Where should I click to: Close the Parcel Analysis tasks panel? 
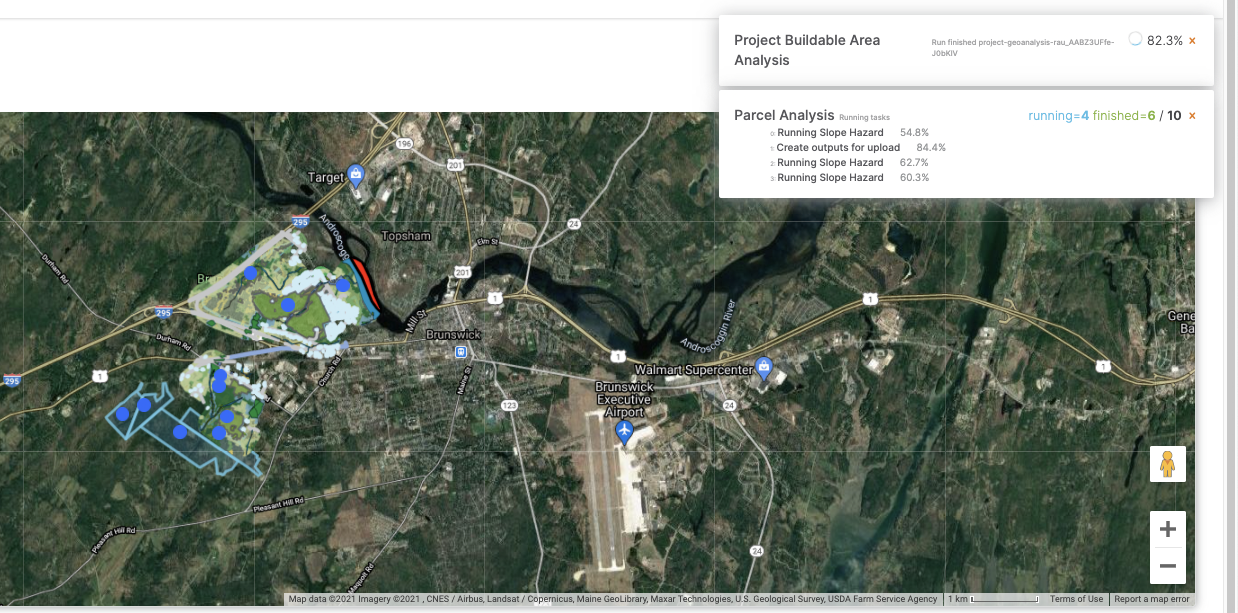pyautogui.click(x=1190, y=115)
